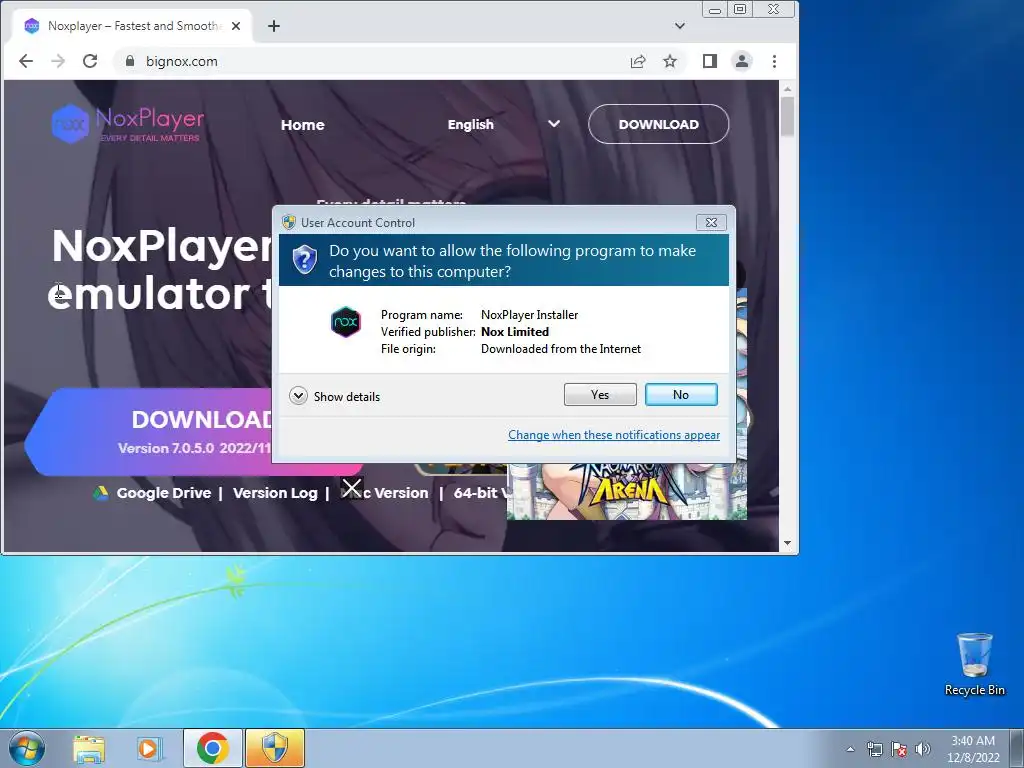1024x768 pixels.
Task: Click Chrome icon in taskbar
Action: (213, 748)
